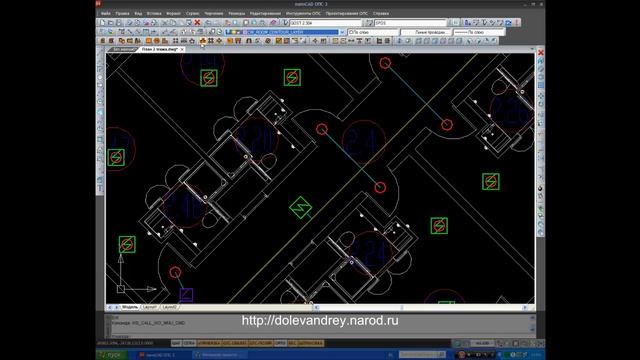Image resolution: width=640 pixels, height=360 pixels.
Task: Click the red exclamation mark toolbar icon
Action: (517, 23)
